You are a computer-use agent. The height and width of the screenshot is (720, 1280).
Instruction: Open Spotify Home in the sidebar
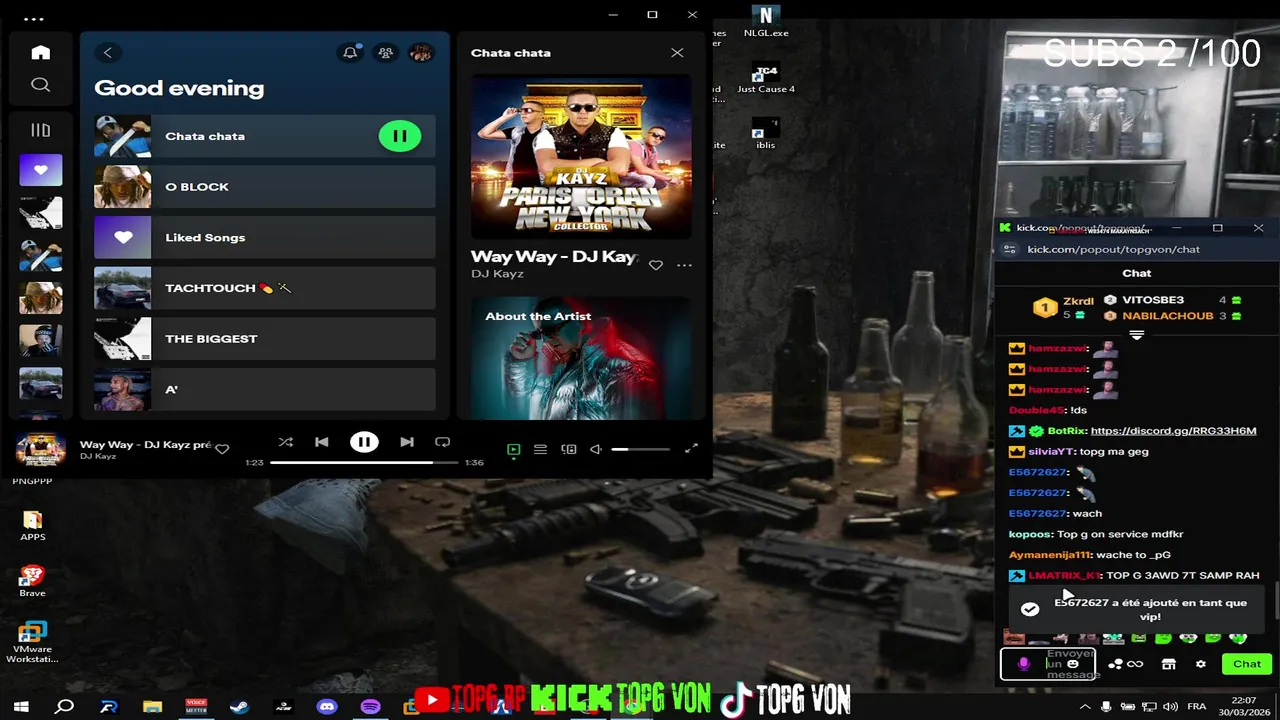41,53
